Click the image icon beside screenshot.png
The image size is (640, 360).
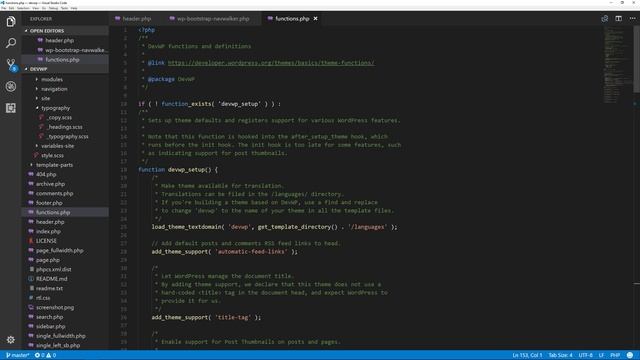pyautogui.click(x=31, y=307)
